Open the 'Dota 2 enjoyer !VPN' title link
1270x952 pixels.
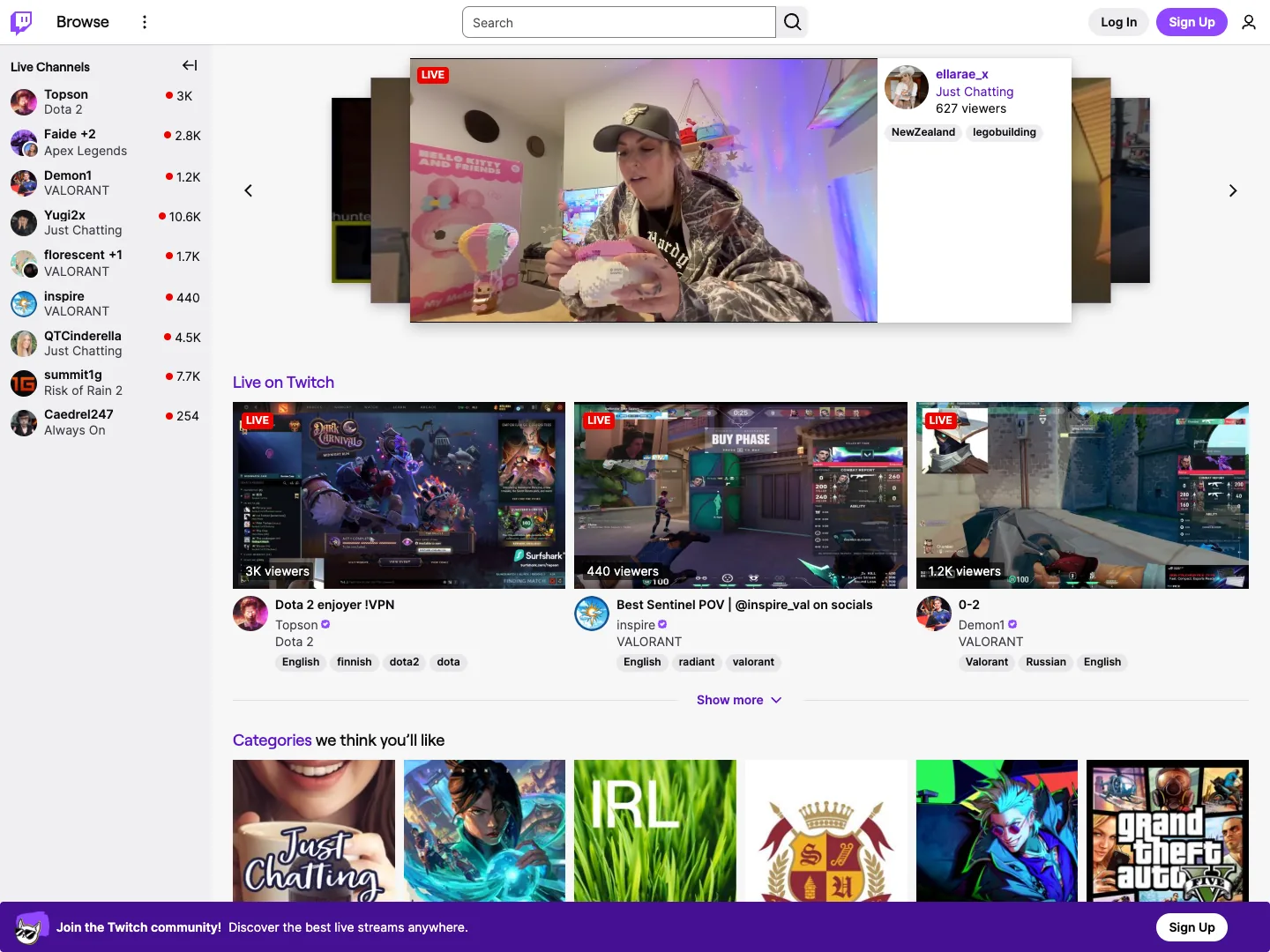(335, 605)
